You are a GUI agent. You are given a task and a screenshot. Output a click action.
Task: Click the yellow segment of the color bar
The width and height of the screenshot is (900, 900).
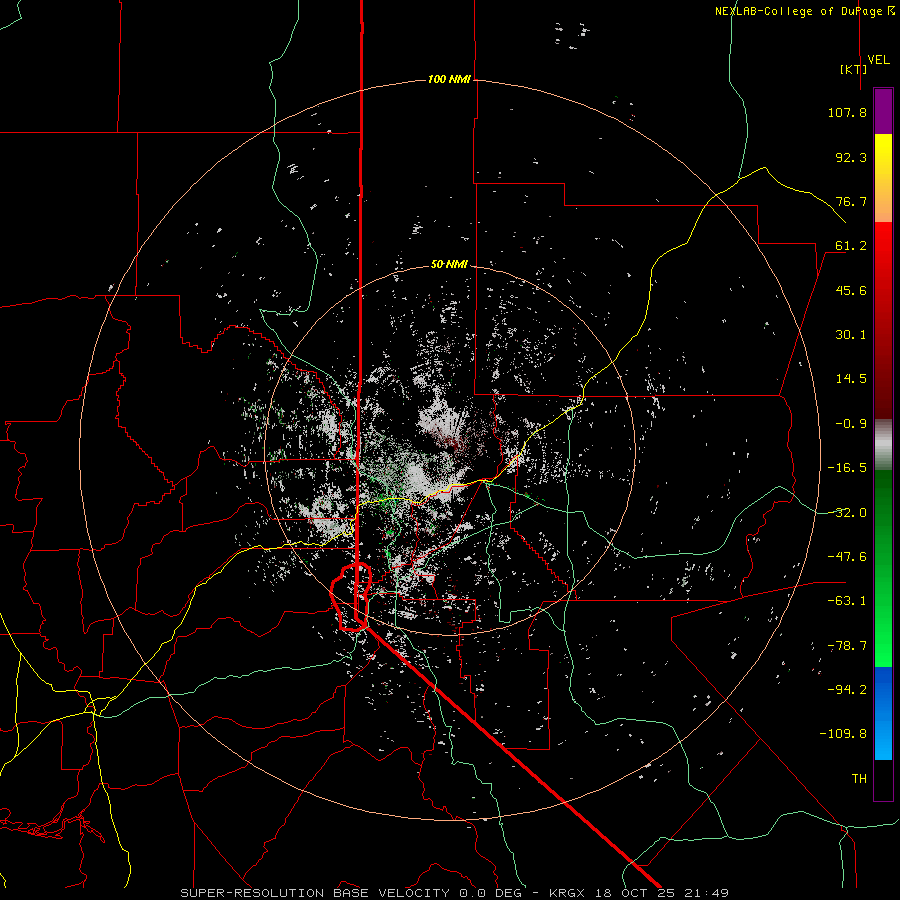(x=883, y=156)
